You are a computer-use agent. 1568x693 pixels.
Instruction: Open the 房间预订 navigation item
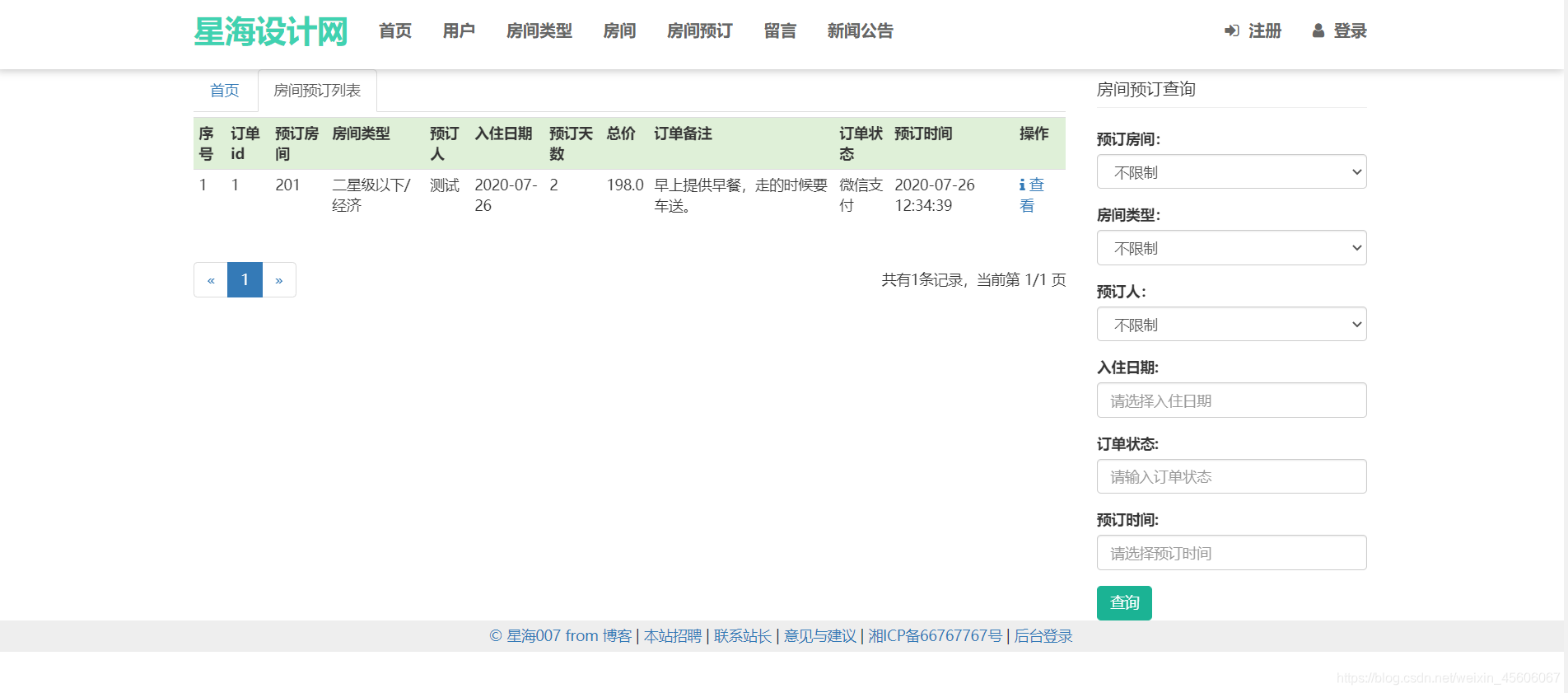click(700, 30)
